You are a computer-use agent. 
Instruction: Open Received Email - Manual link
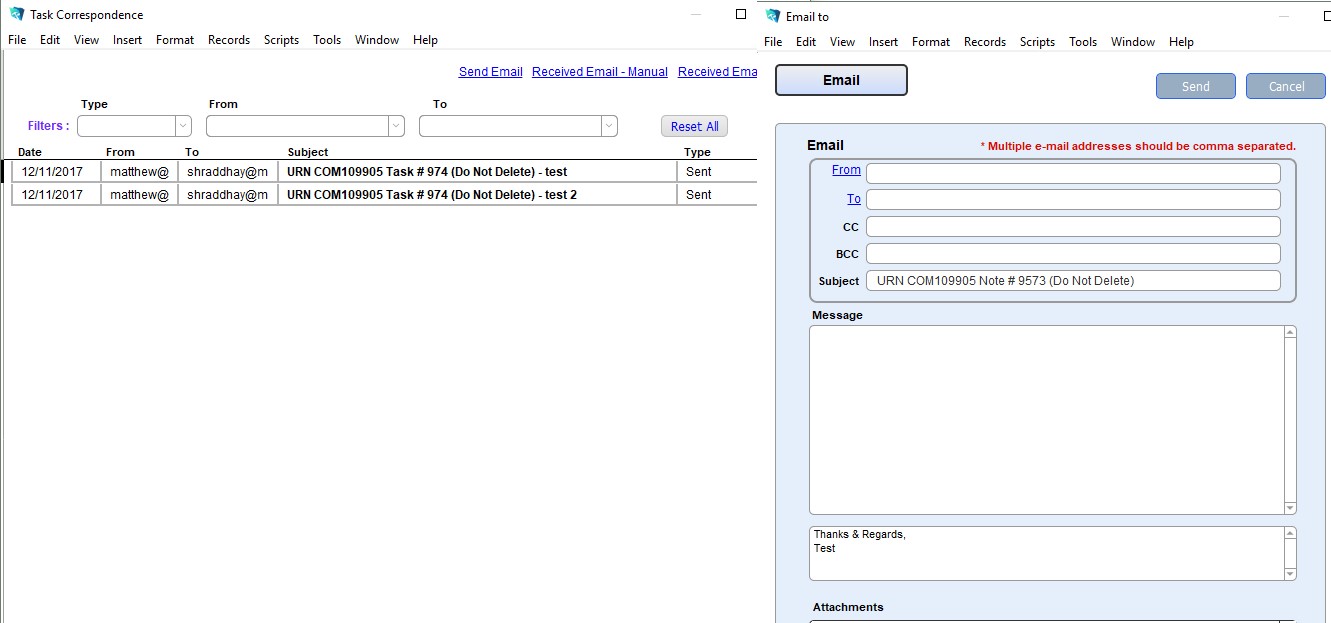[599, 72]
